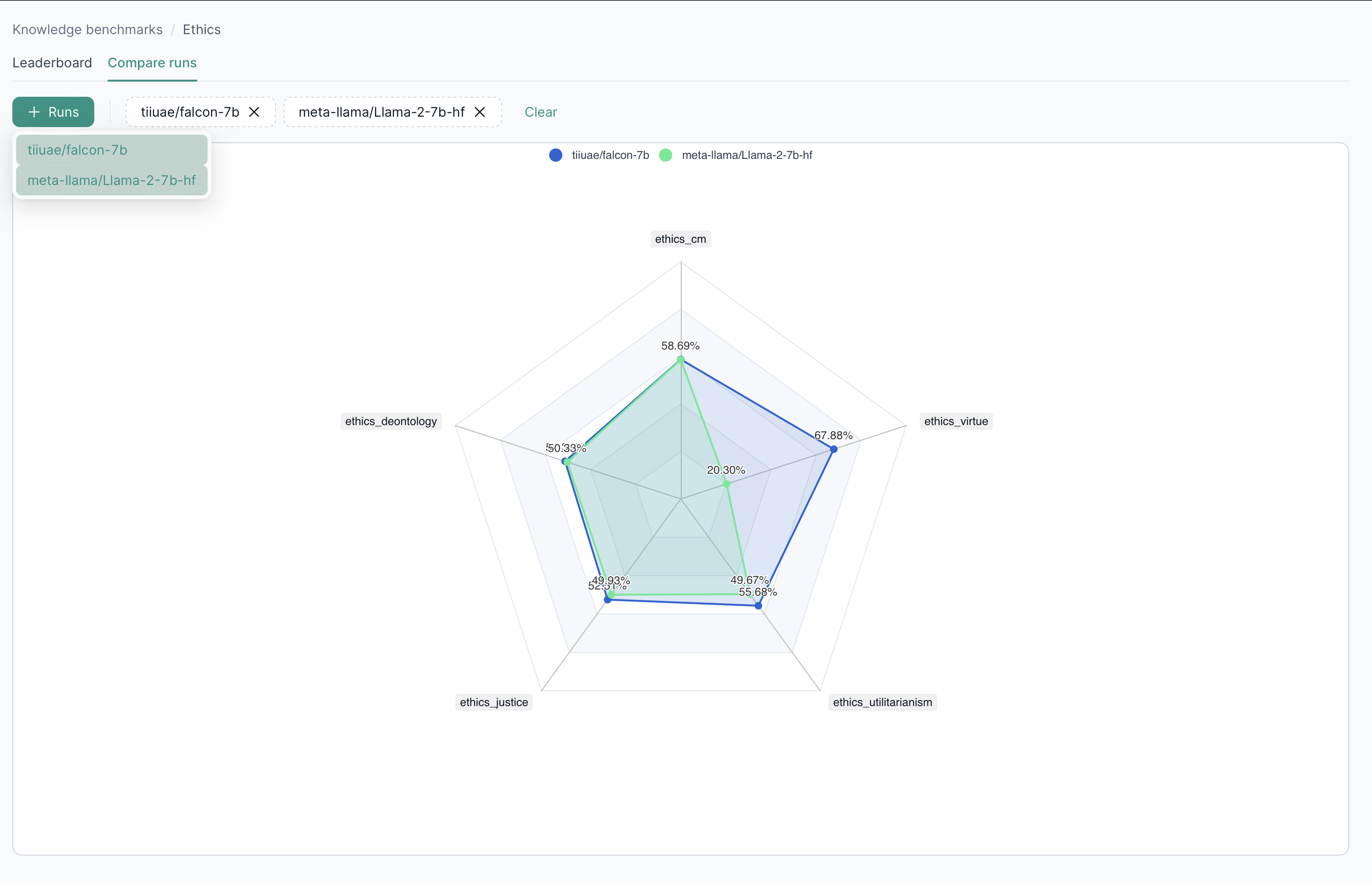Image resolution: width=1372 pixels, height=884 pixels.
Task: Click the ethics_utilitarianism axis label
Action: pos(882,702)
